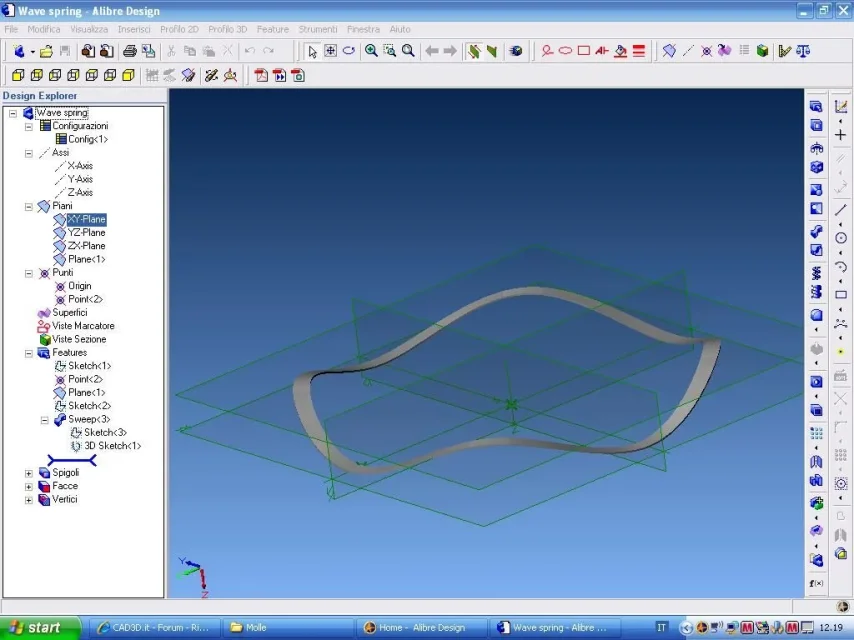Click the balance scale physical properties icon
The height and width of the screenshot is (640, 854).
click(803, 51)
